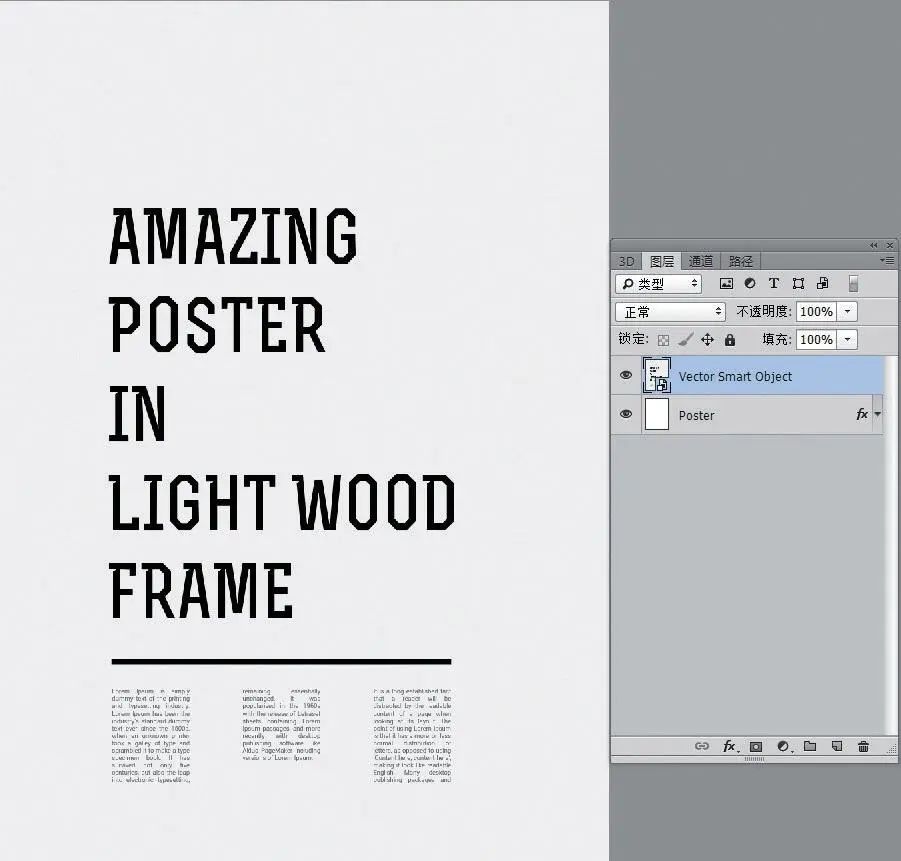Lock image pixels brush icon
The height and width of the screenshot is (861, 901).
tap(685, 340)
